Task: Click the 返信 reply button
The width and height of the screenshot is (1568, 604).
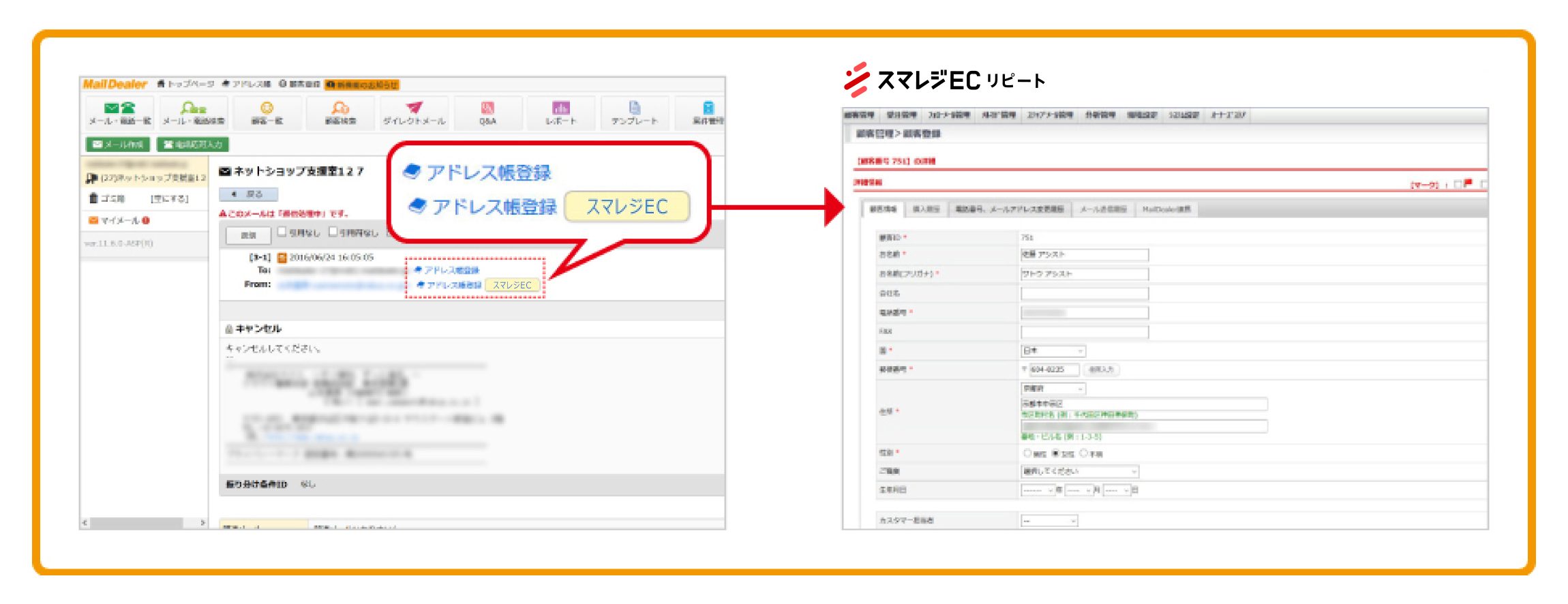Action: (x=248, y=235)
